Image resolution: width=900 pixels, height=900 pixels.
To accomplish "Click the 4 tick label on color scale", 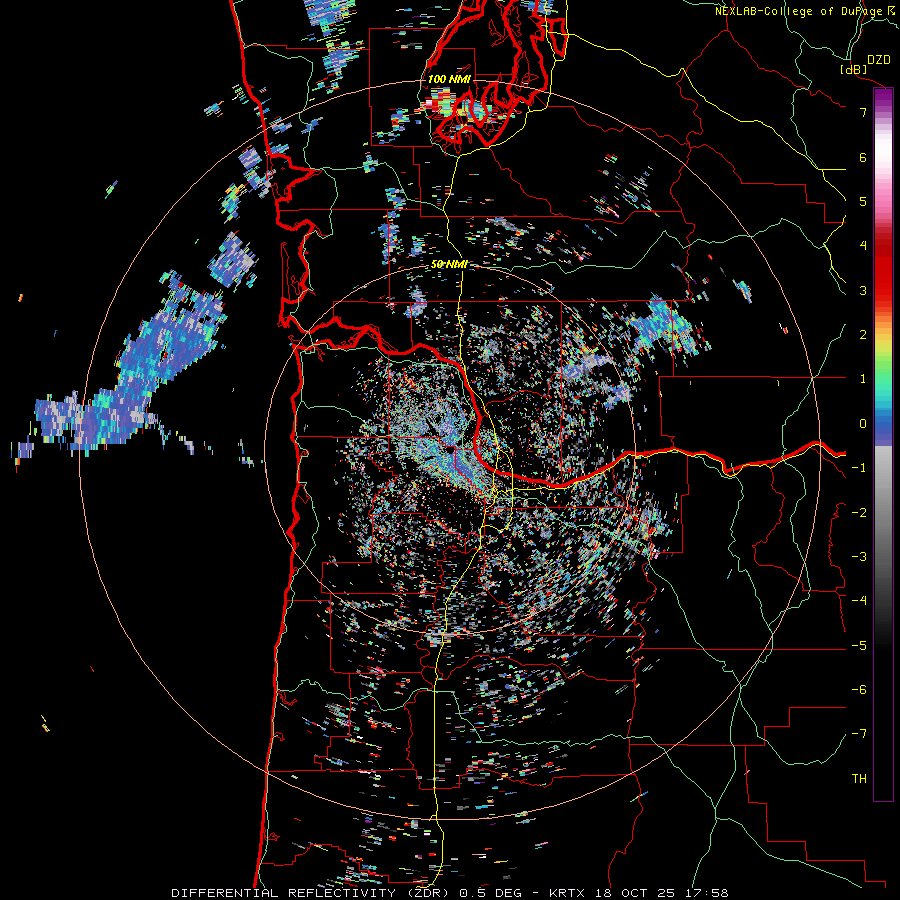I will coord(863,246).
